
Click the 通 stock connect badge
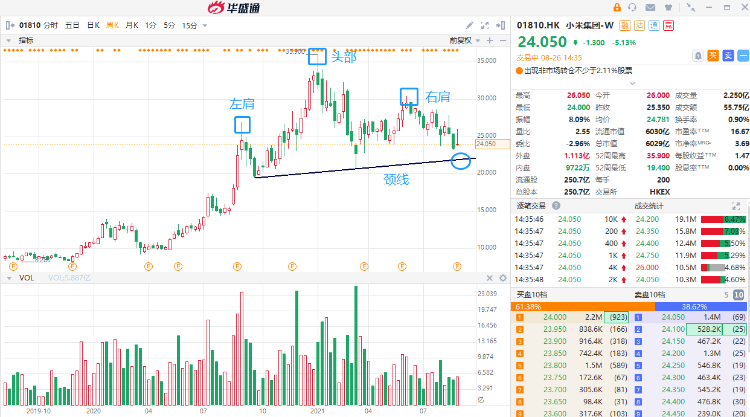pos(654,25)
